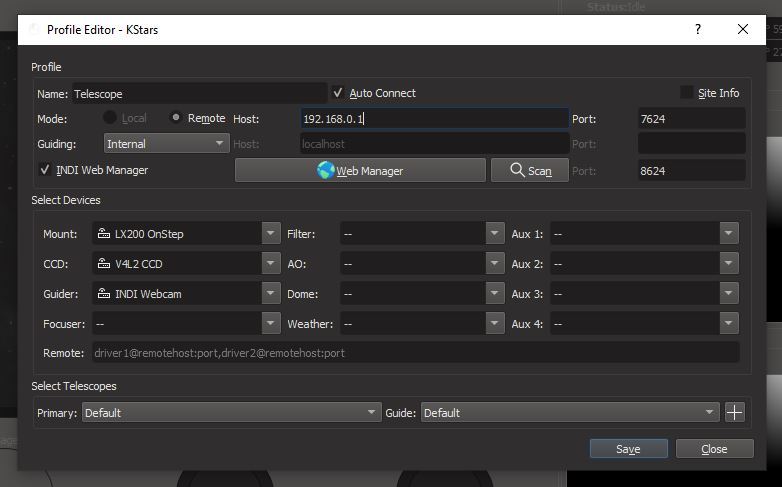Click the Port field showing 7624
This screenshot has height=487, width=782.
click(691, 119)
